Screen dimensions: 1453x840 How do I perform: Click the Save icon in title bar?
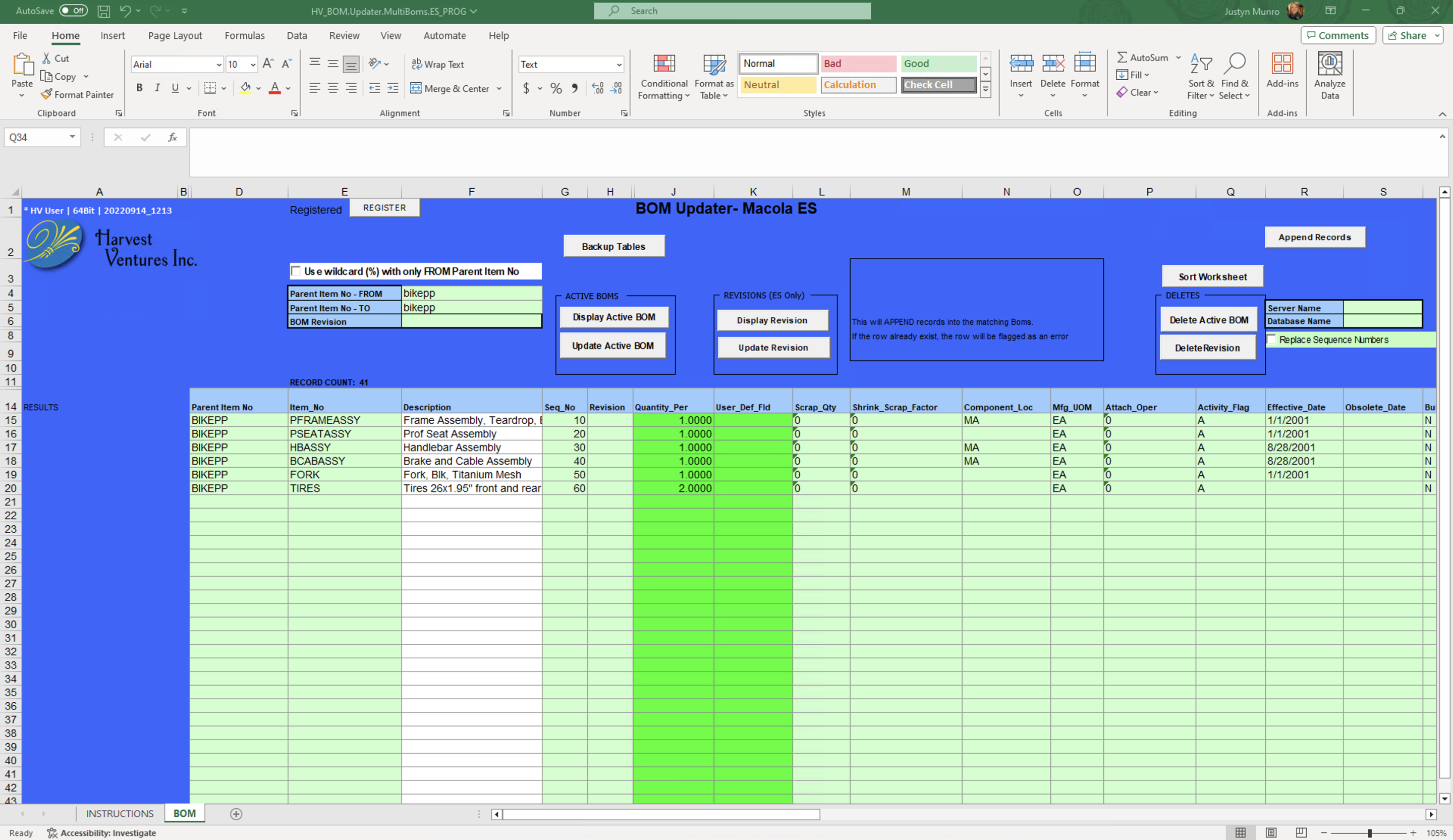pos(103,11)
